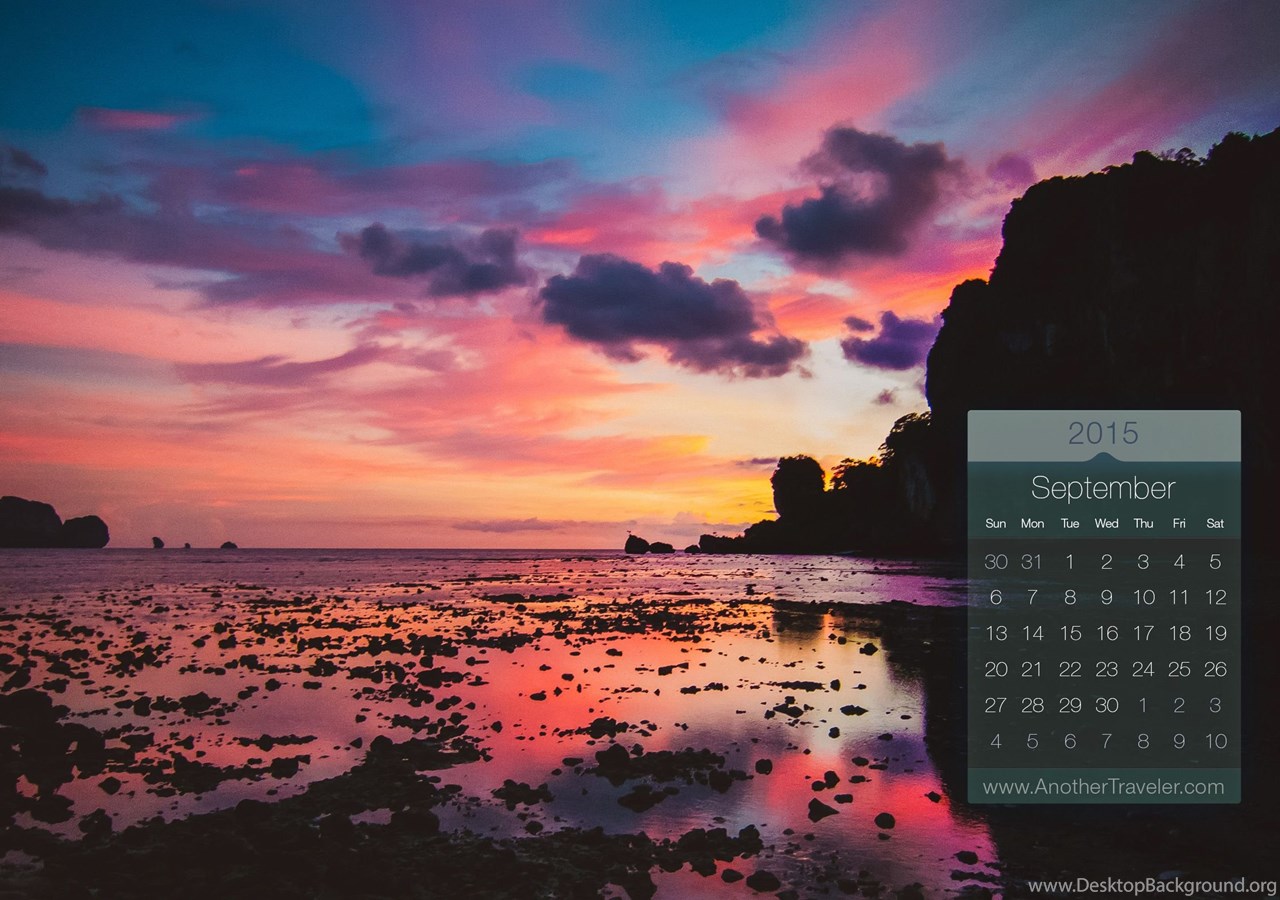This screenshot has height=900, width=1280.
Task: Click the small triangle pointer below 2015
Action: click(x=1103, y=458)
